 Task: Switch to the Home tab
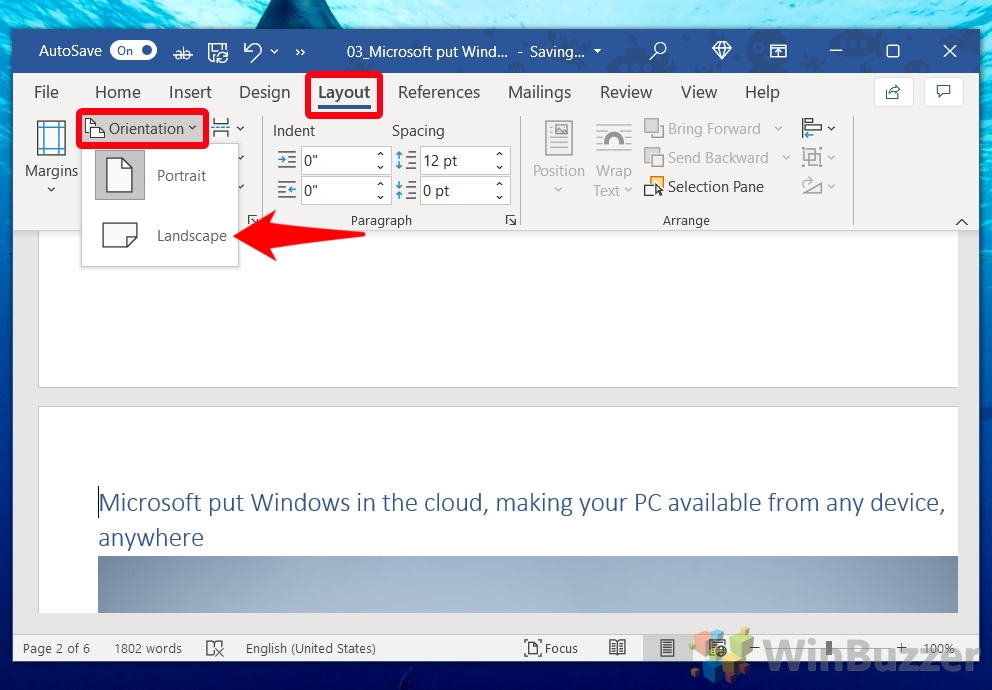pos(118,92)
